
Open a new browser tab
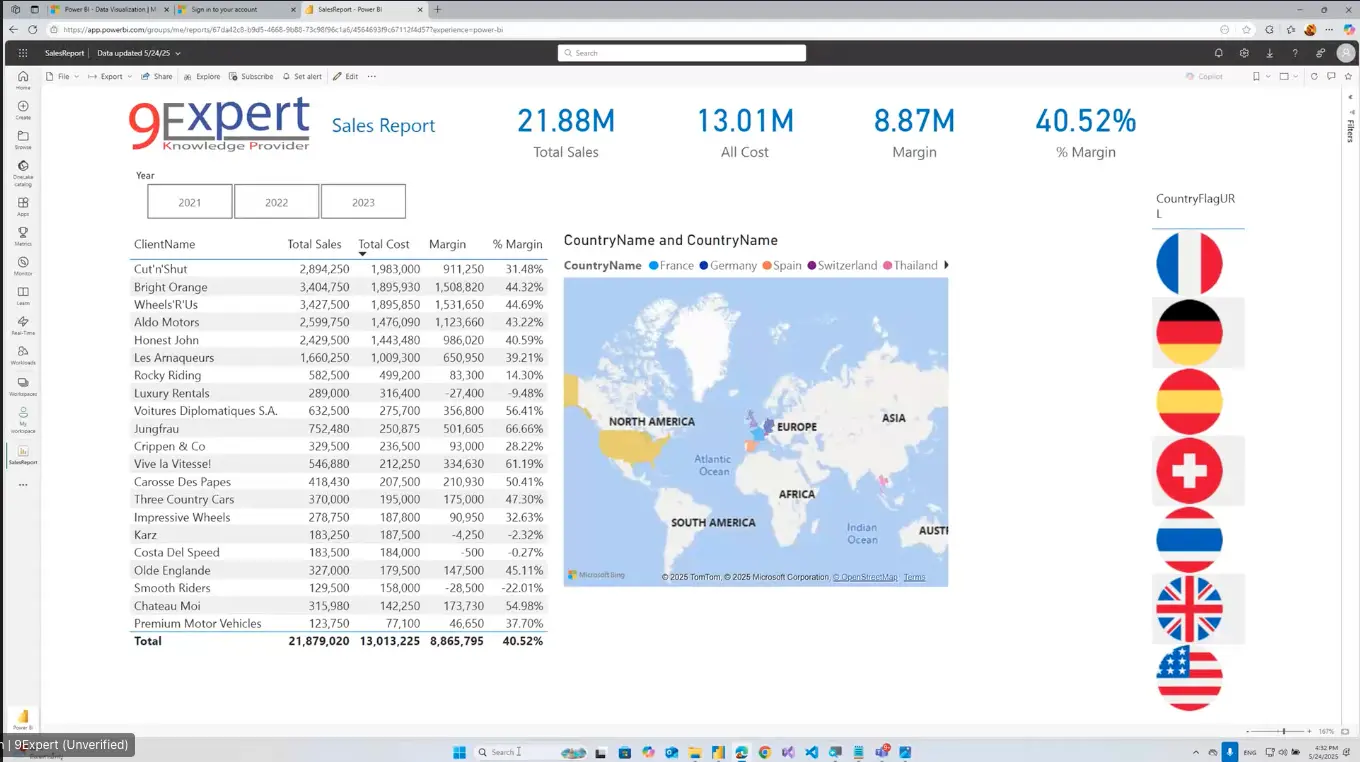[x=437, y=9]
